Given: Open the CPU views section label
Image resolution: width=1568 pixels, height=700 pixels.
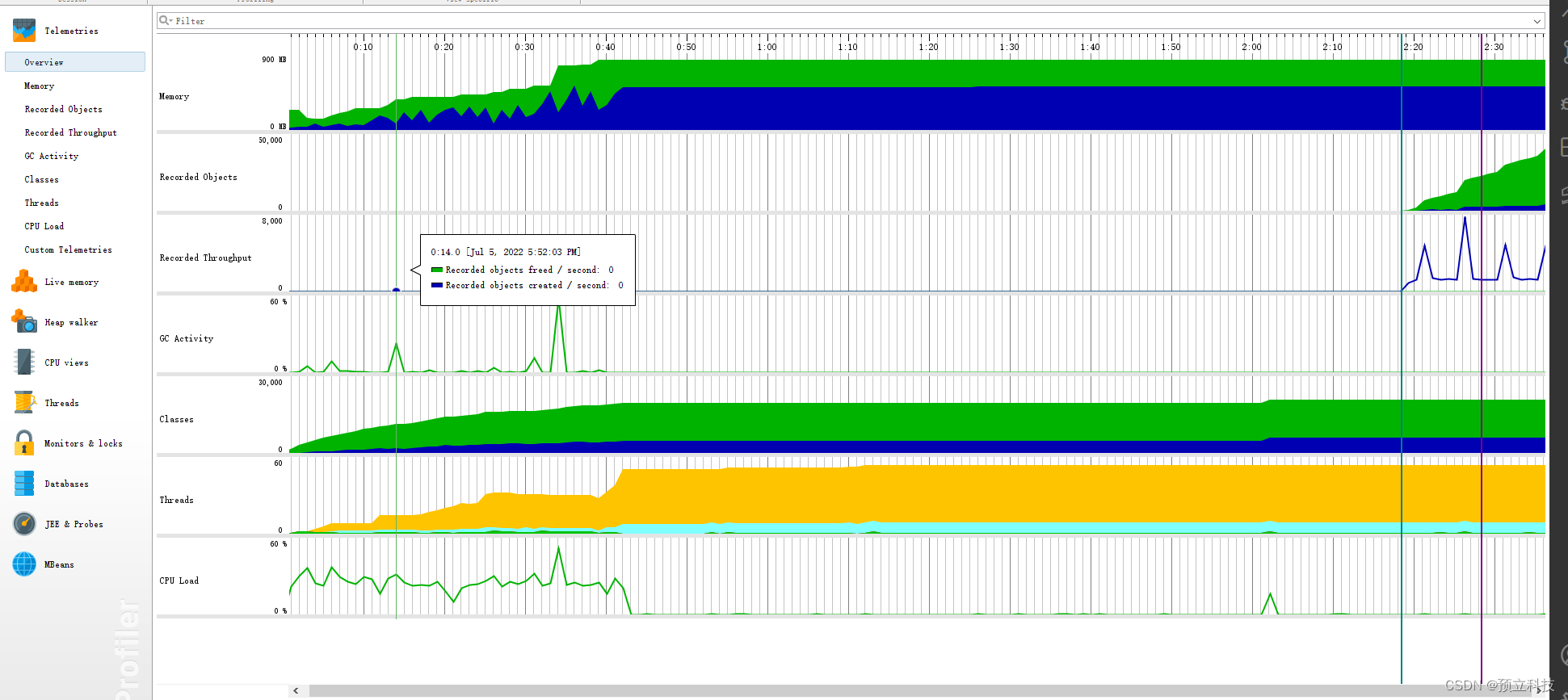Looking at the screenshot, I should tap(66, 363).
